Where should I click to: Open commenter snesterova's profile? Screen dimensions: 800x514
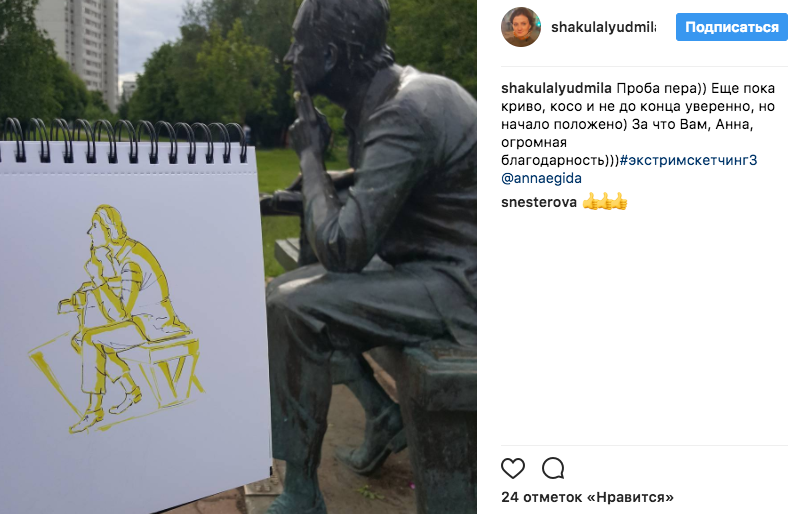pos(539,202)
